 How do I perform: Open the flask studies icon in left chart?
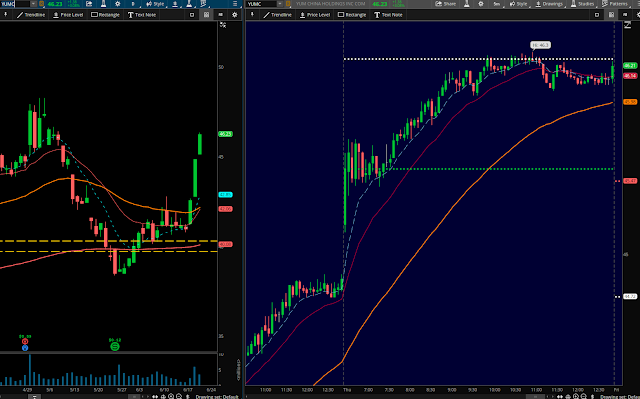[x=103, y=4]
